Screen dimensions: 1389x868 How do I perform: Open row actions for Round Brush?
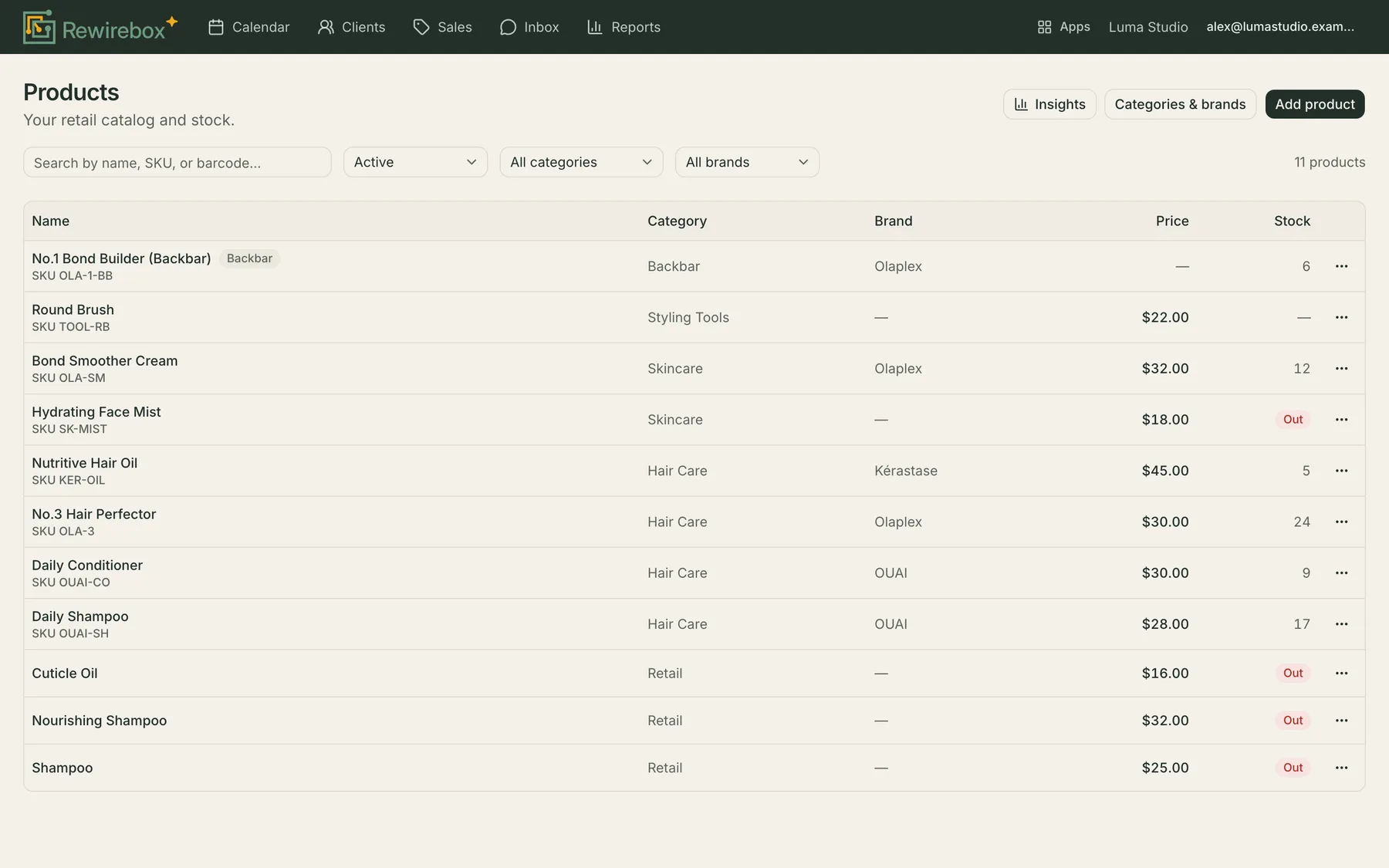coord(1342,317)
